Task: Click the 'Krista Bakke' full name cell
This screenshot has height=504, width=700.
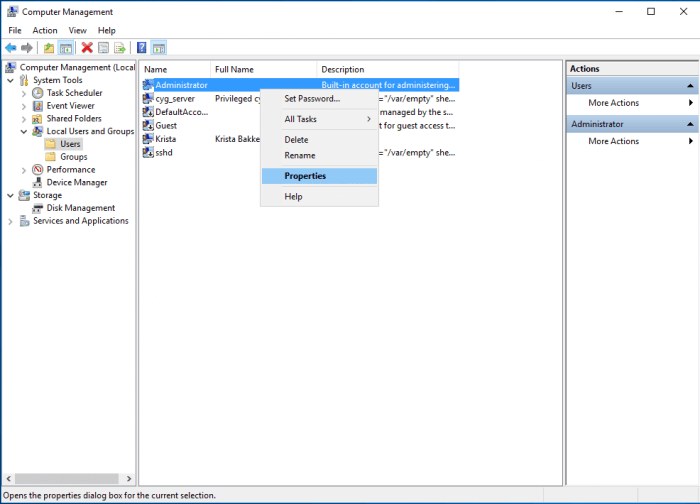Action: [x=238, y=139]
